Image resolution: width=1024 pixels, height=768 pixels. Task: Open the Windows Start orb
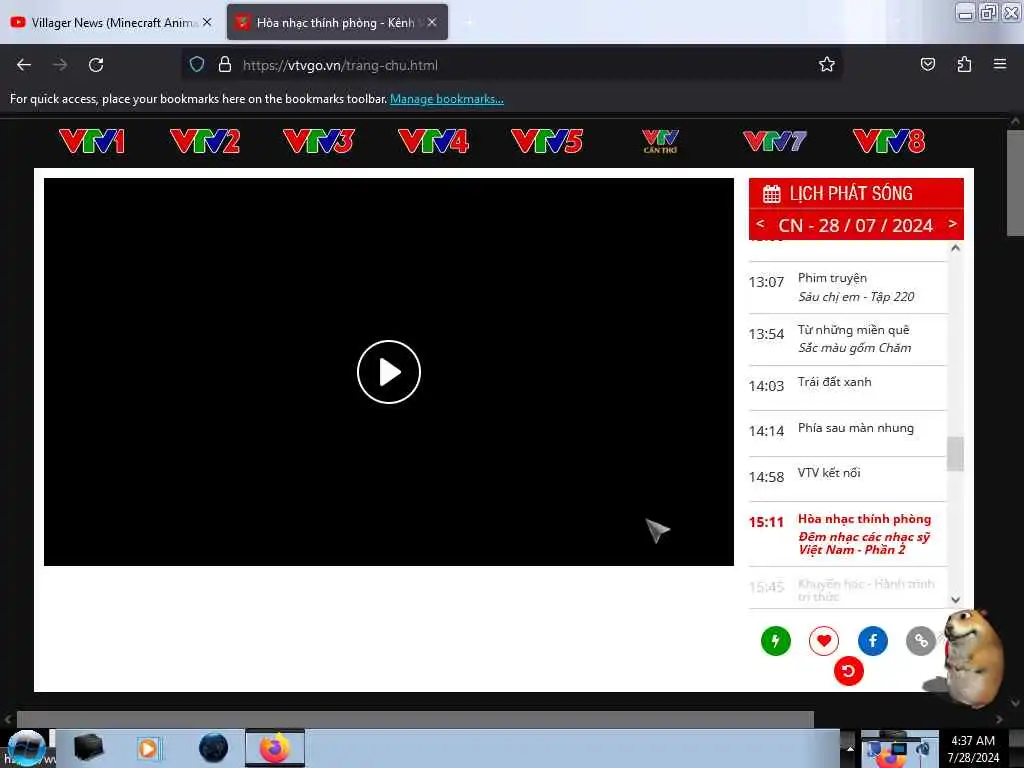[x=26, y=748]
